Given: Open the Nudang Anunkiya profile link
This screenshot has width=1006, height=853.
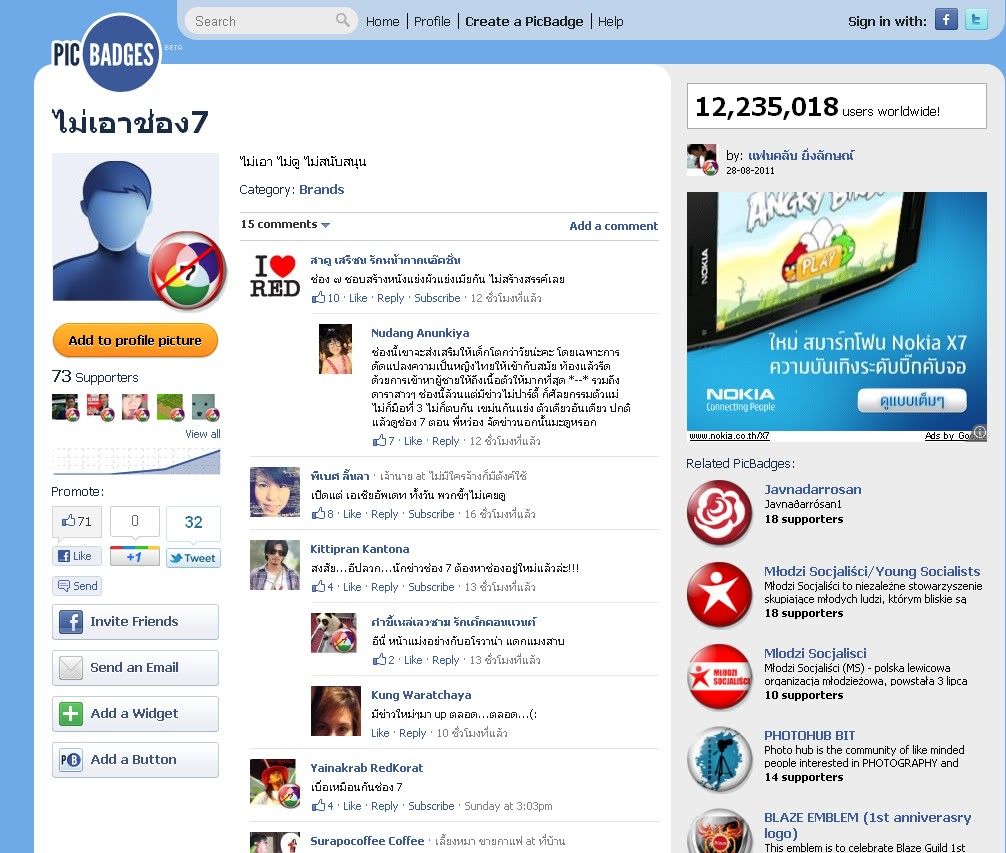Looking at the screenshot, I should [x=420, y=333].
